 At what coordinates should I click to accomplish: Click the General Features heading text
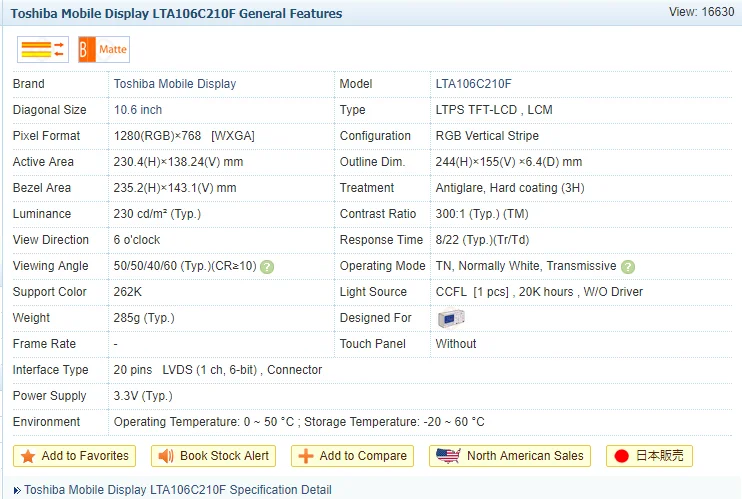point(177,13)
